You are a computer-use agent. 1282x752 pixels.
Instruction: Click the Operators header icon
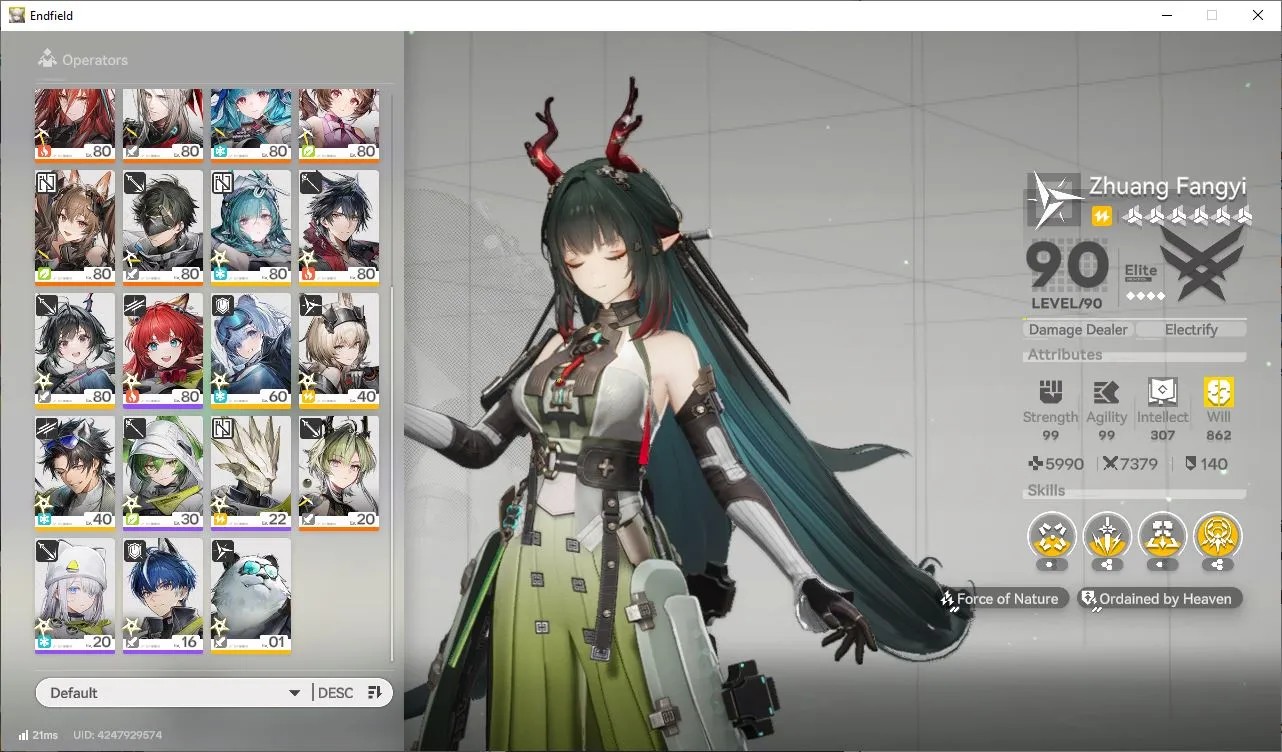click(x=47, y=60)
